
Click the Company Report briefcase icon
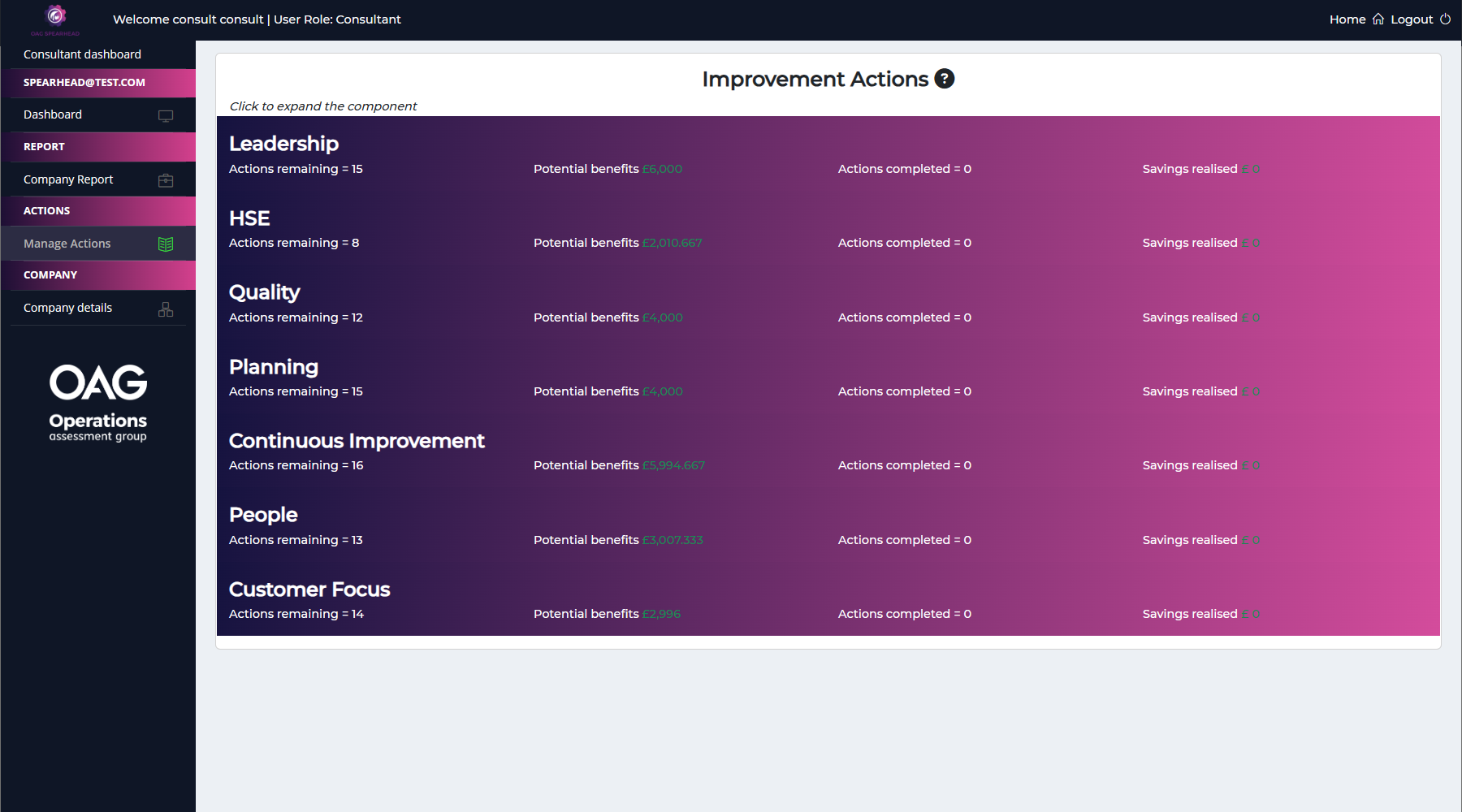(x=166, y=180)
